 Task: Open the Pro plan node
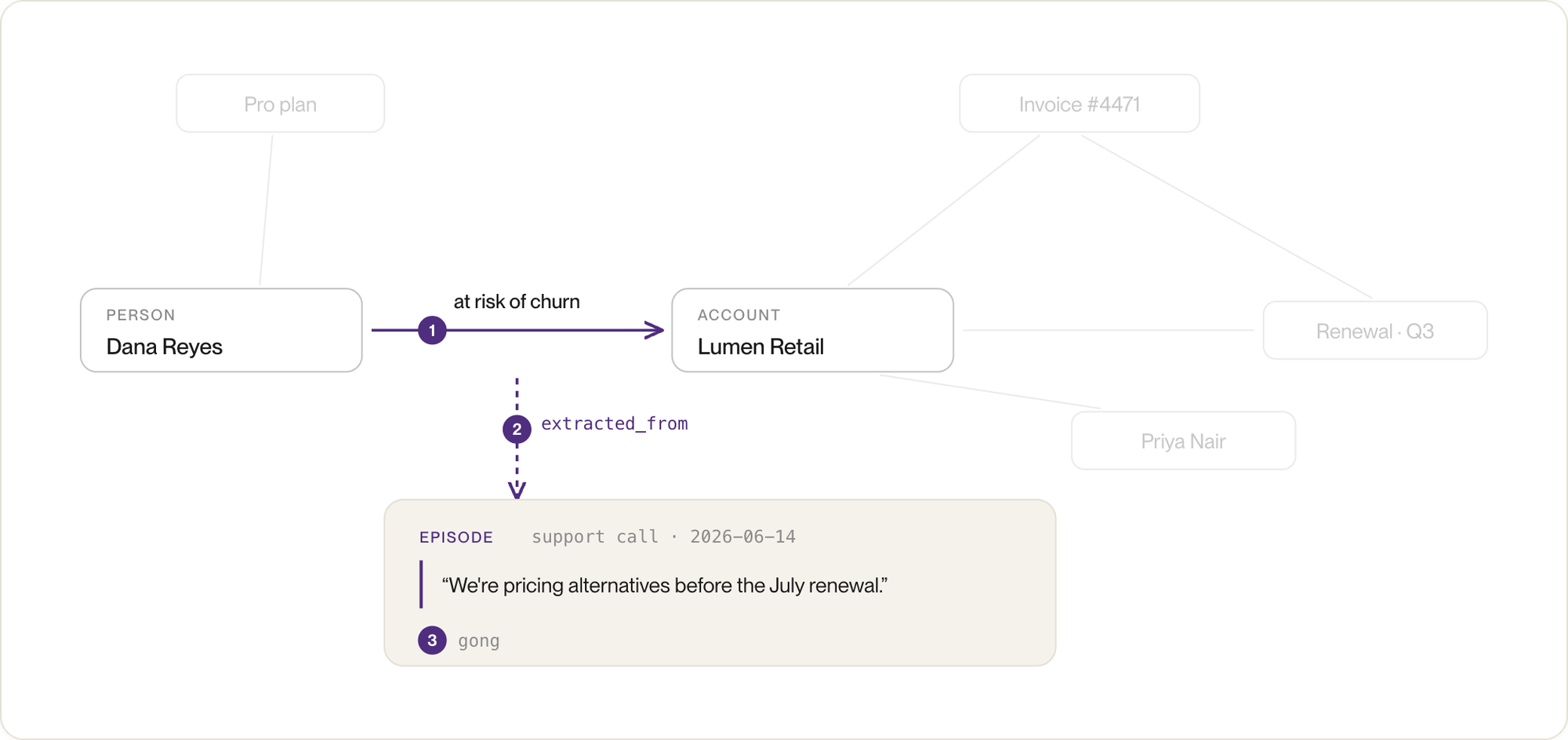[x=281, y=103]
